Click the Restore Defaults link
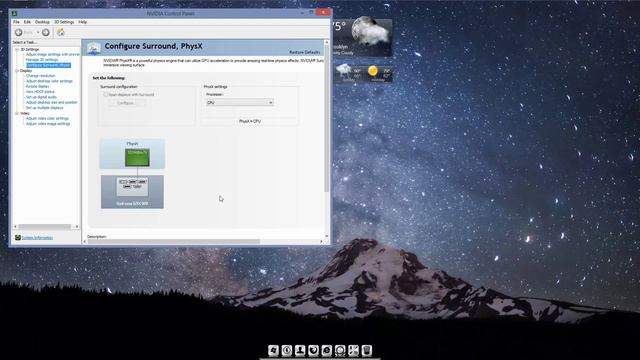Image resolution: width=640 pixels, height=360 pixels. point(305,52)
